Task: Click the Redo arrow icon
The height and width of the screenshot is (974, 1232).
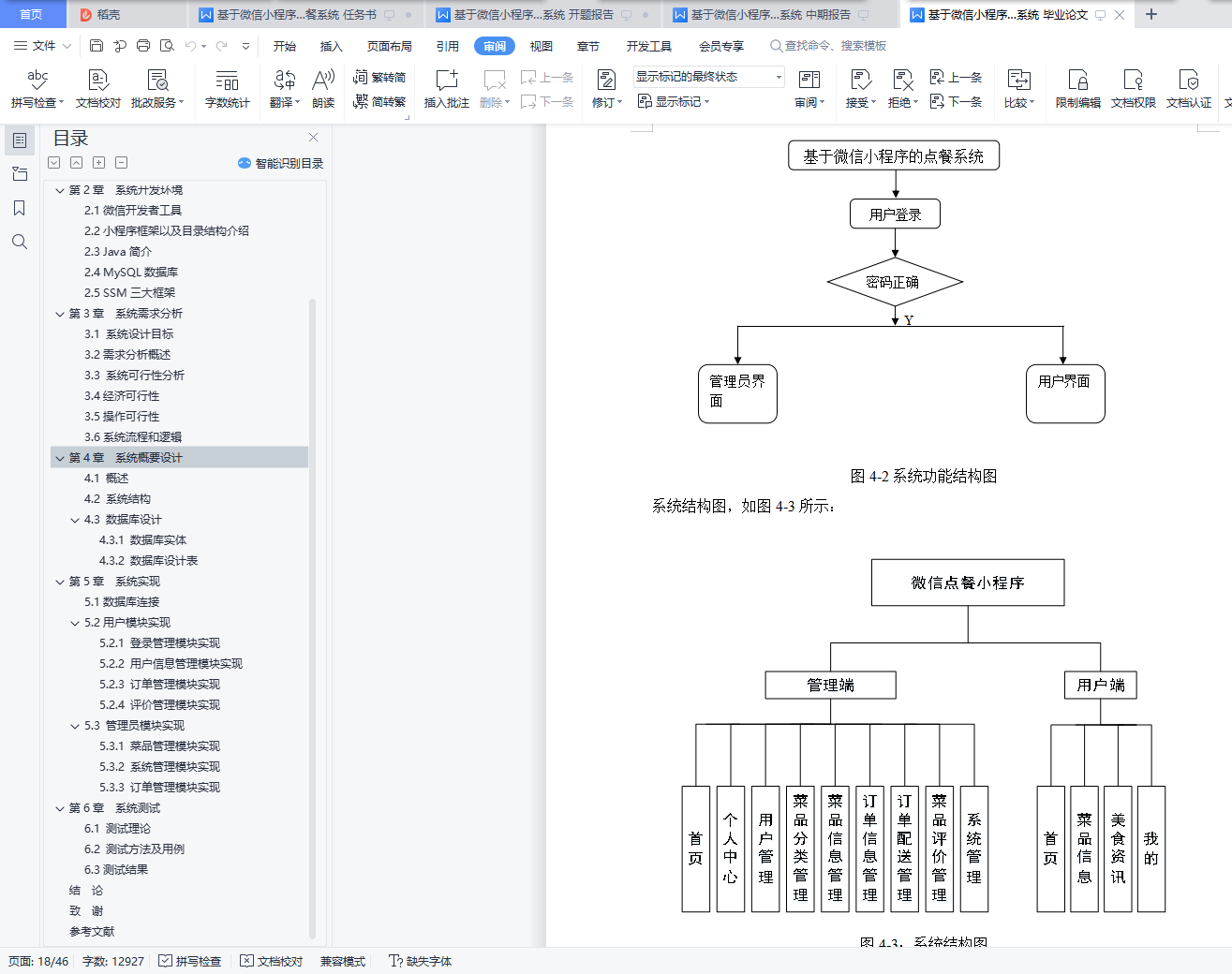Action: tap(221, 46)
